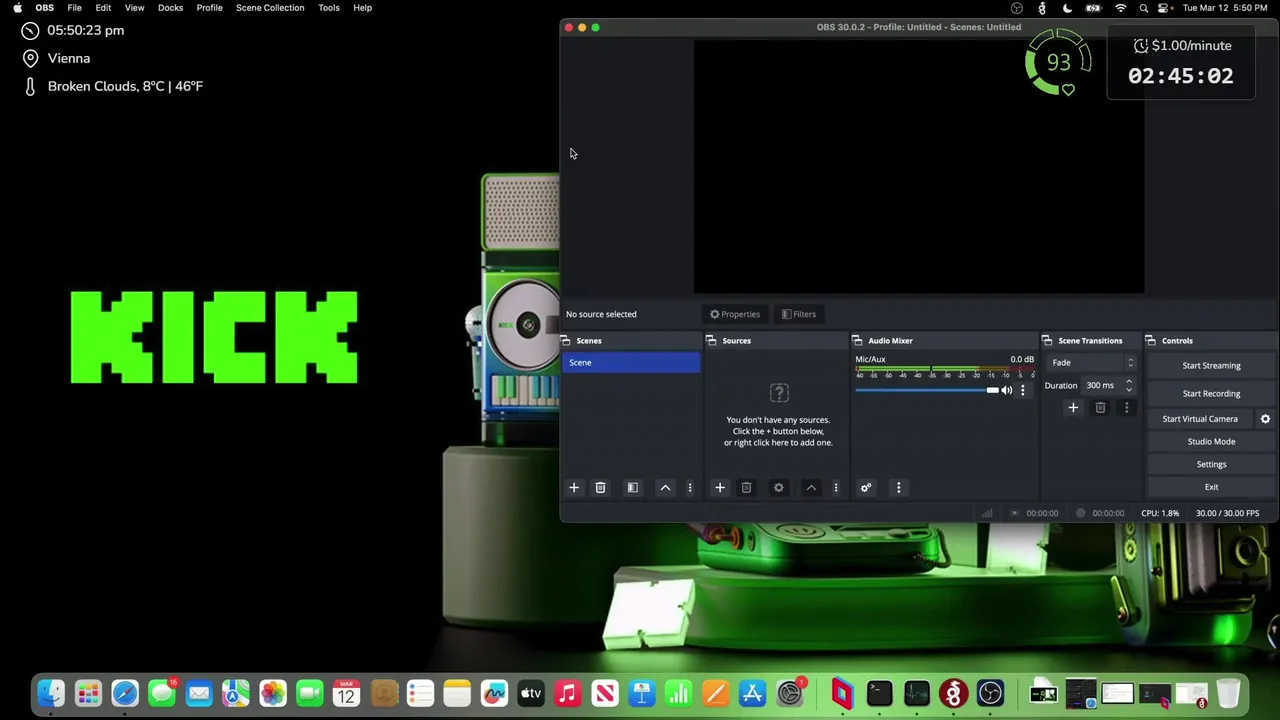
Task: Open Wi-Fi status in menu bar
Action: pos(1120,8)
